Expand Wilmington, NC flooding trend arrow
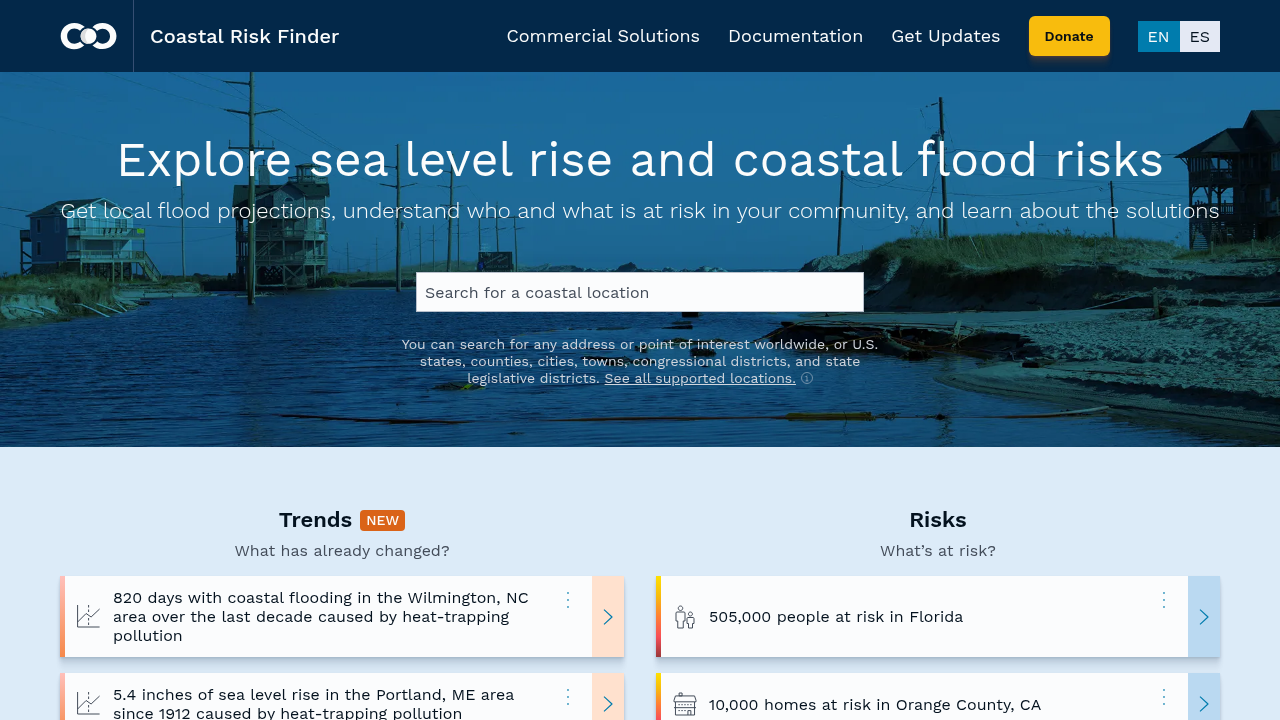1280x720 pixels. point(608,617)
